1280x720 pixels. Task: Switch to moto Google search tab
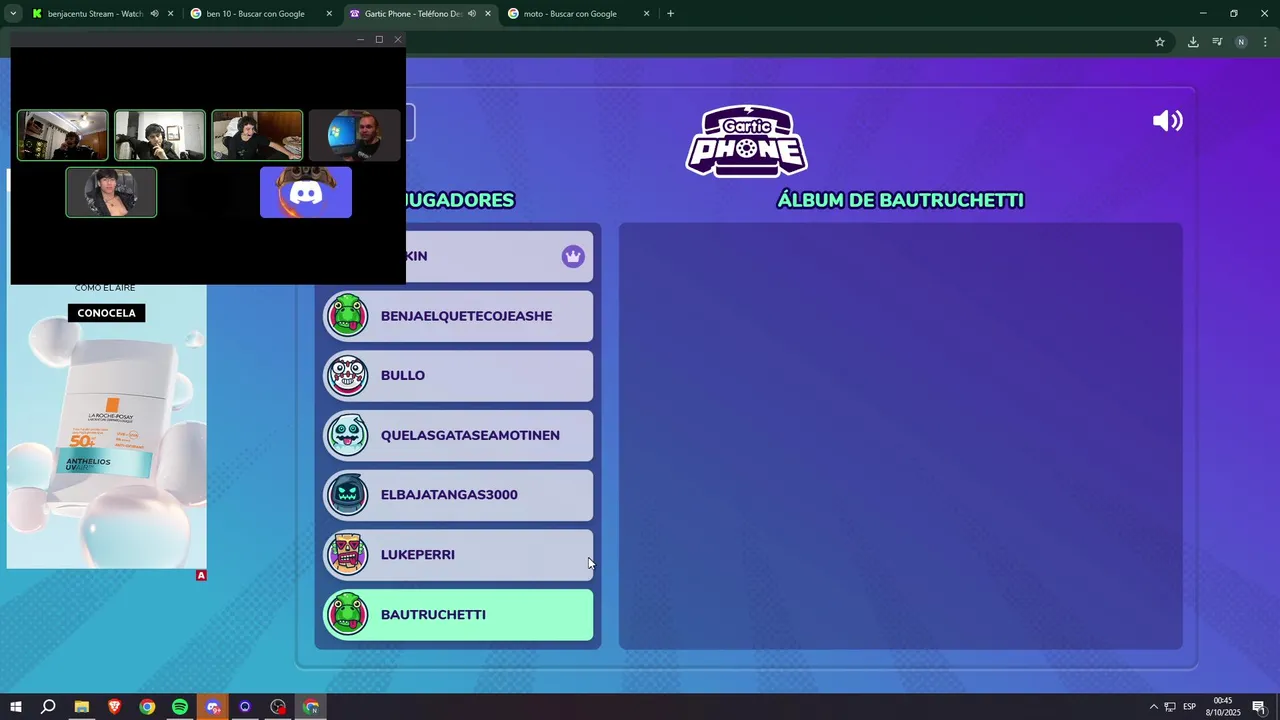pyautogui.click(x=570, y=14)
